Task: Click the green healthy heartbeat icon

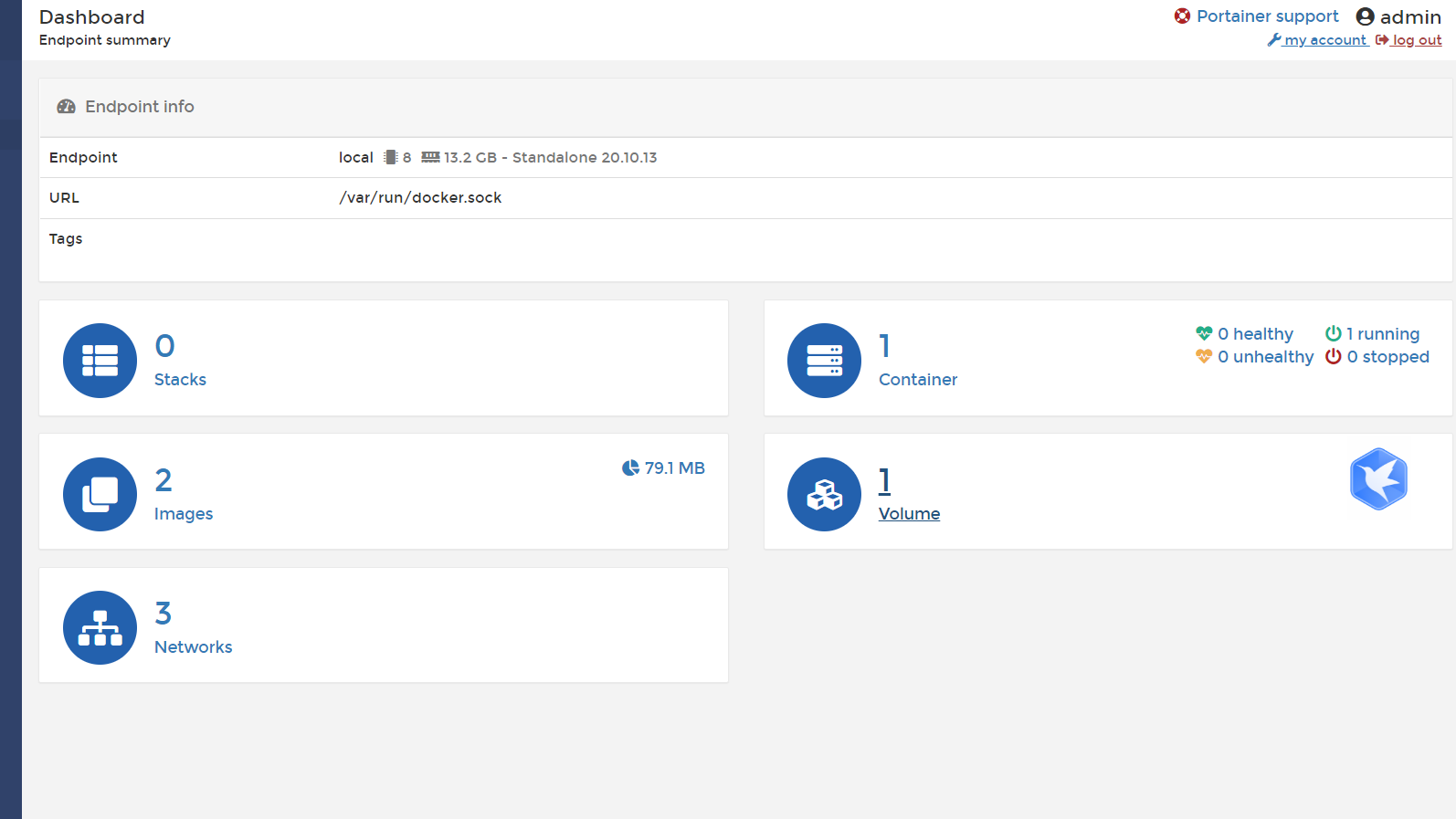Action: [x=1204, y=333]
